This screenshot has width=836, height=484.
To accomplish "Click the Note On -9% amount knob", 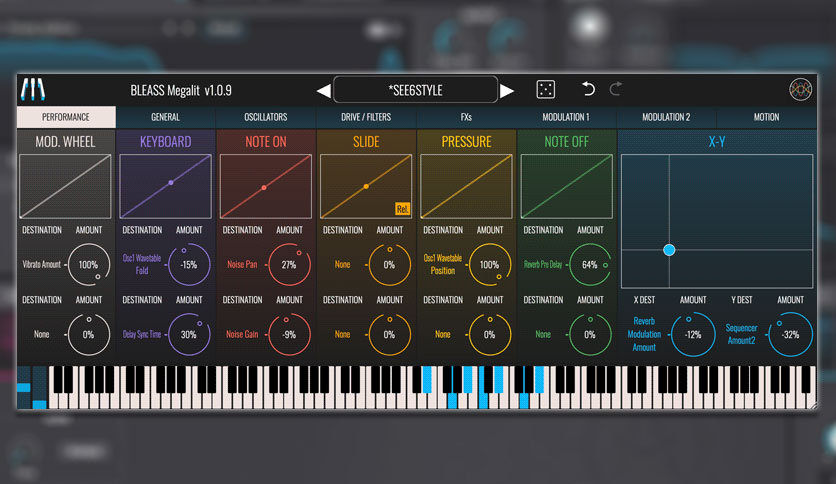I will click(289, 335).
